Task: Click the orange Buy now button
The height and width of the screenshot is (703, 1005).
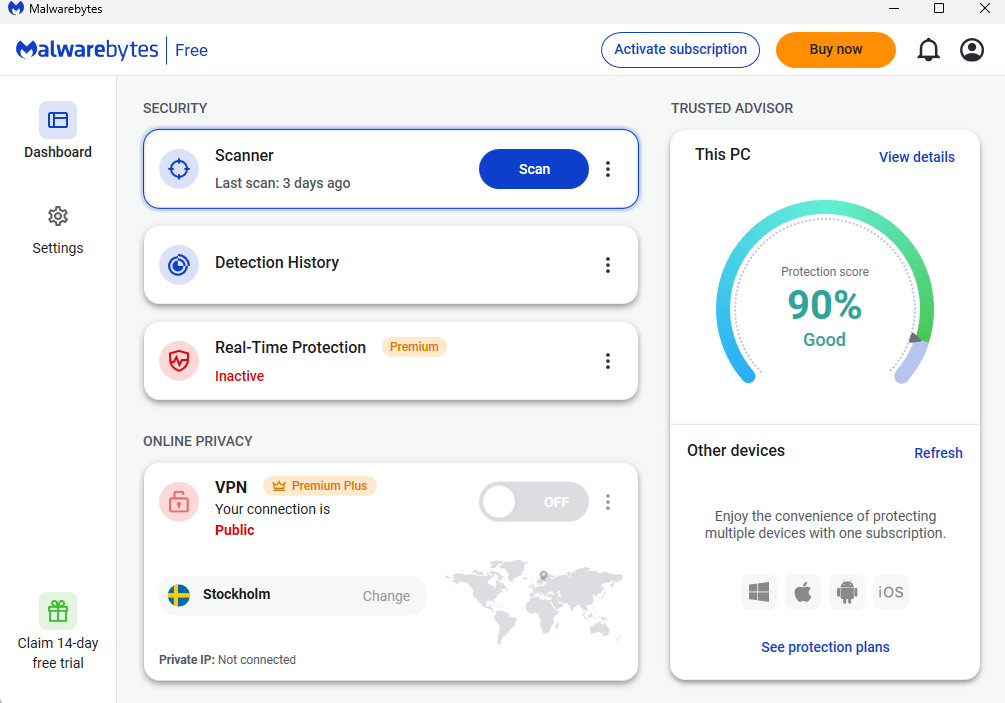Action: point(835,50)
